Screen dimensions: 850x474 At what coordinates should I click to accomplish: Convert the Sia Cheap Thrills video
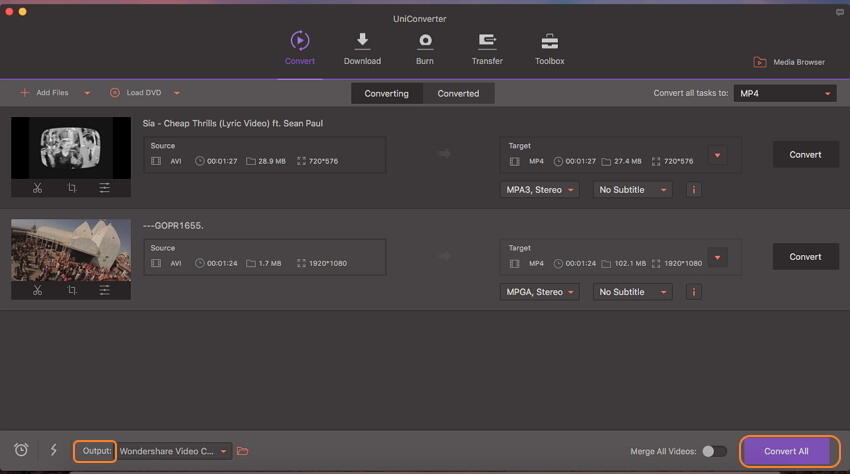click(x=805, y=155)
